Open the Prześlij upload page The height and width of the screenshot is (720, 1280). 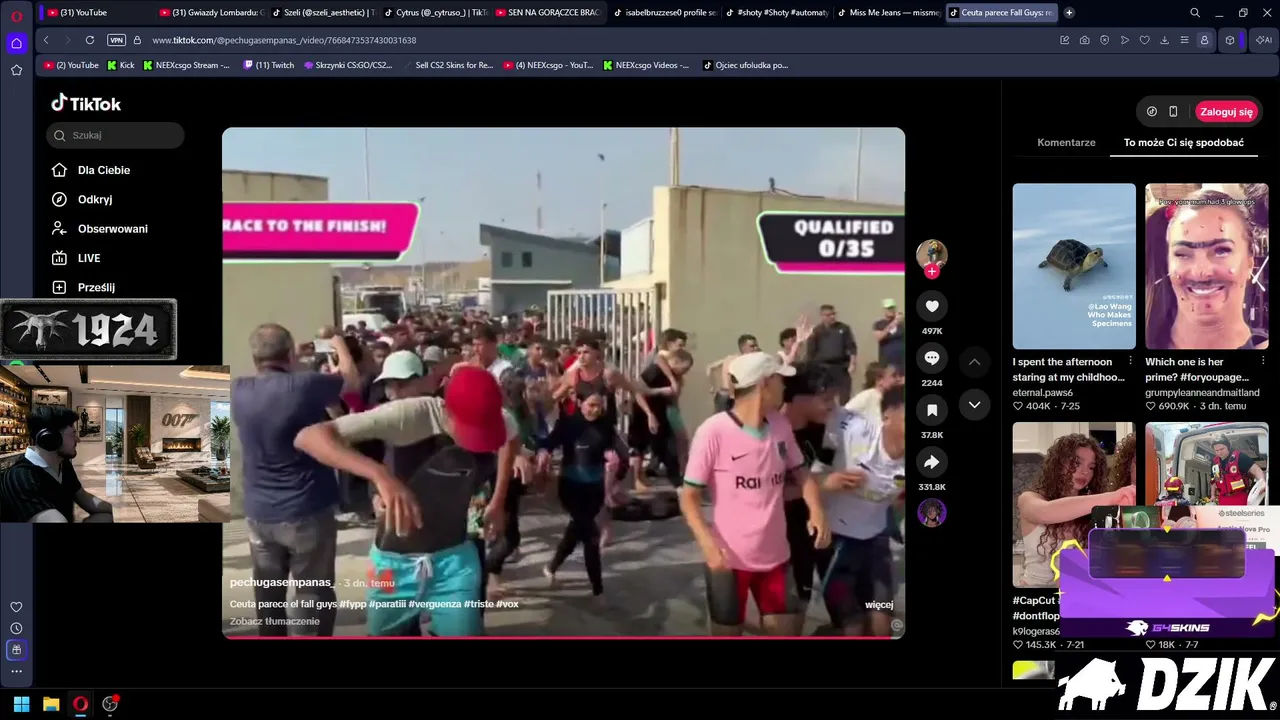click(83, 287)
